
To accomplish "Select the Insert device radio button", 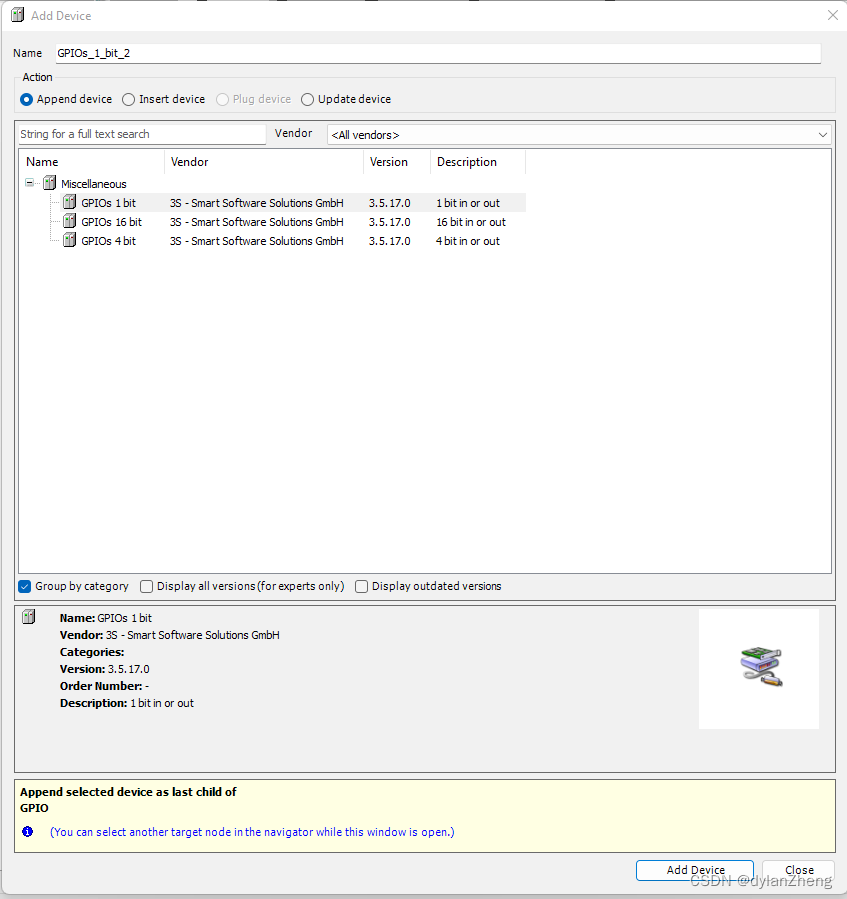I will (128, 99).
